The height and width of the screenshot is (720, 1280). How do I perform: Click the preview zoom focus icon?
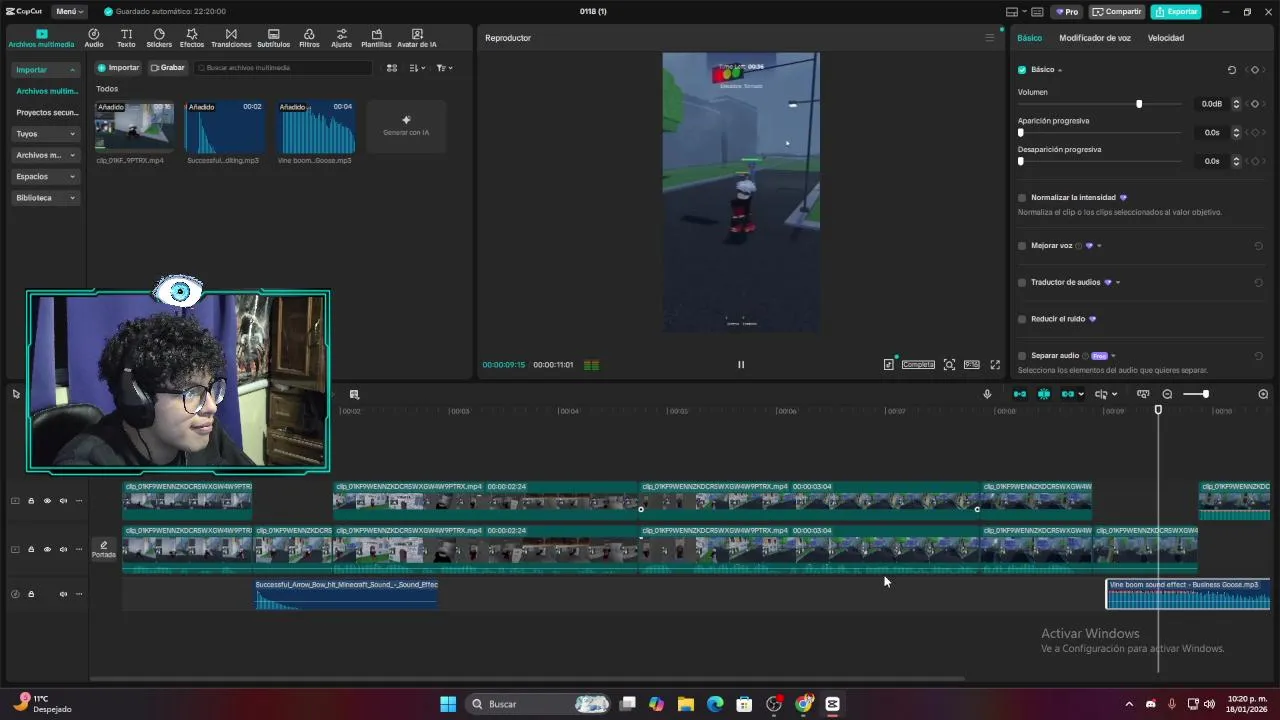(x=949, y=365)
